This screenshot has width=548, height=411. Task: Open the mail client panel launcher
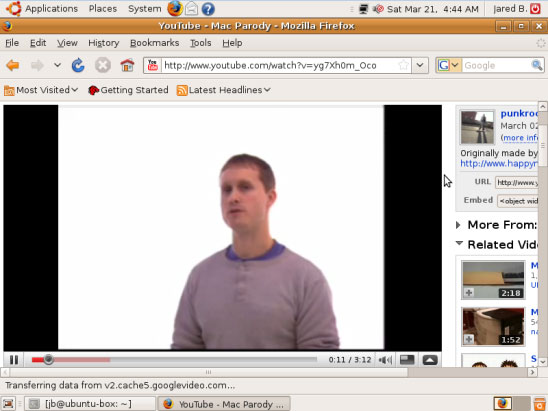[191, 9]
